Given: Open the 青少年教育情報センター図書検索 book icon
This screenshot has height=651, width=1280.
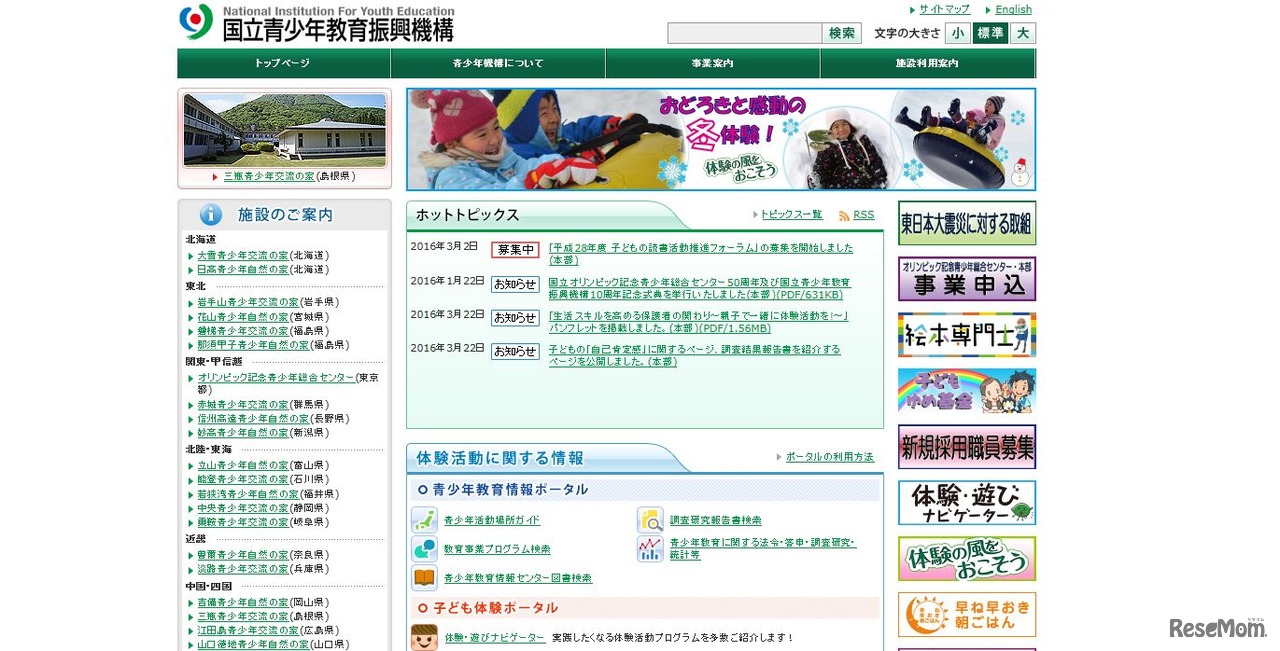Looking at the screenshot, I should pyautogui.click(x=422, y=578).
